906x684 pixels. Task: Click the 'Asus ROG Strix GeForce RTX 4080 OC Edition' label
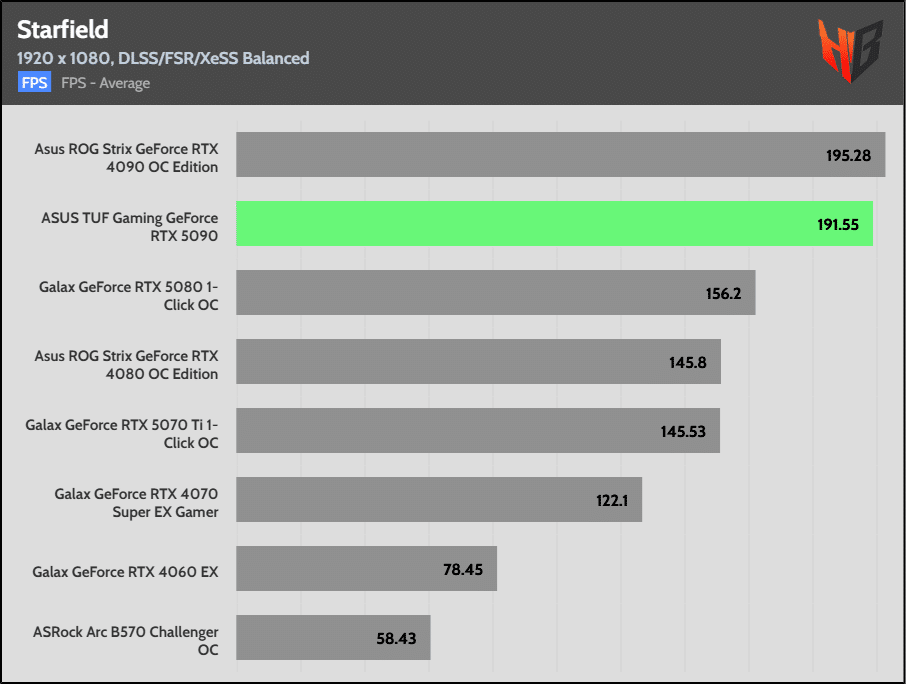127,365
